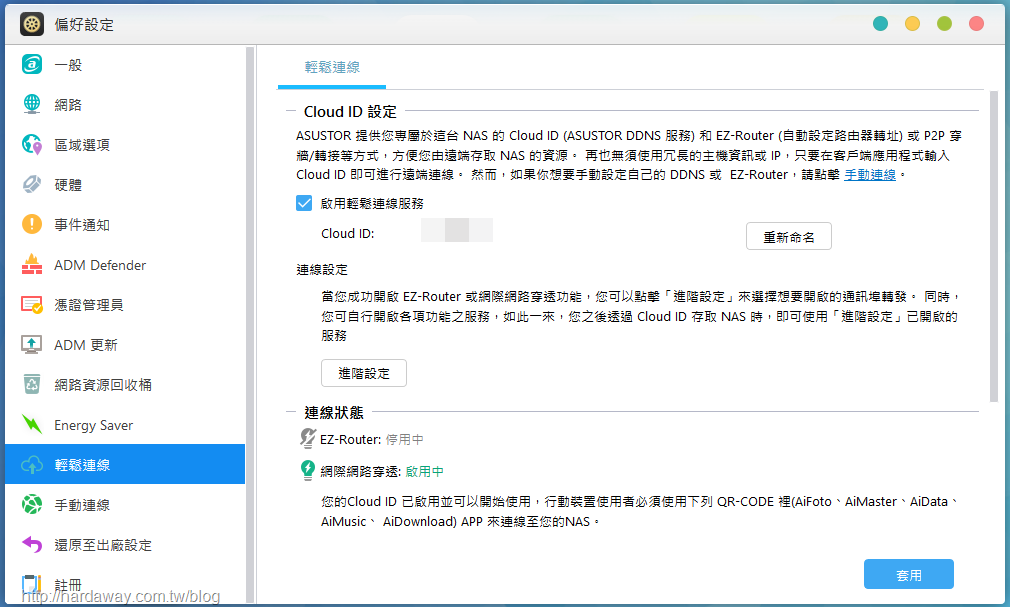Select the 憑證管理員 certificate icon

pyautogui.click(x=32, y=304)
